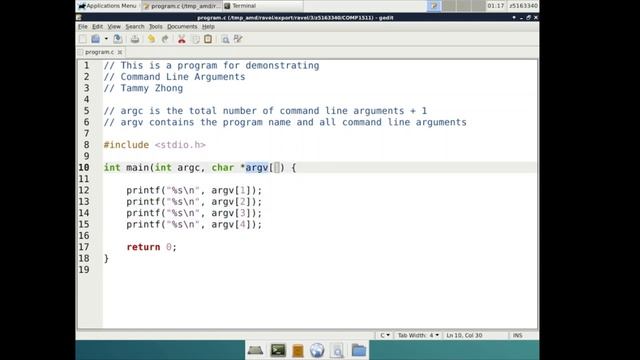This screenshot has height=360, width=640.
Task: Click the 01:17 clock in panel
Action: tap(496, 6)
